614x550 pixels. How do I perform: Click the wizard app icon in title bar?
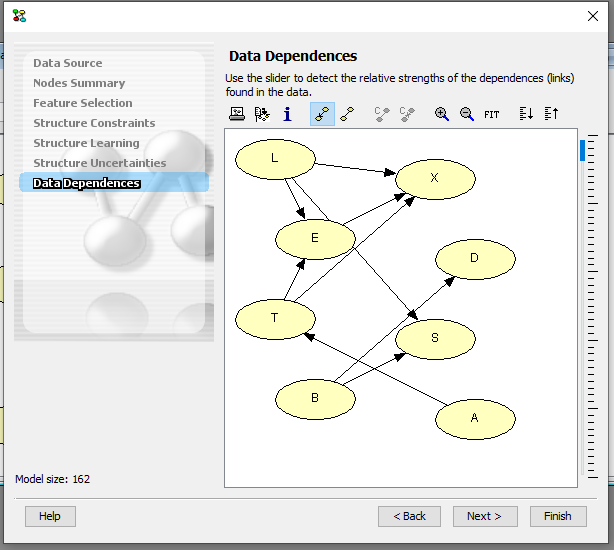pos(19,16)
